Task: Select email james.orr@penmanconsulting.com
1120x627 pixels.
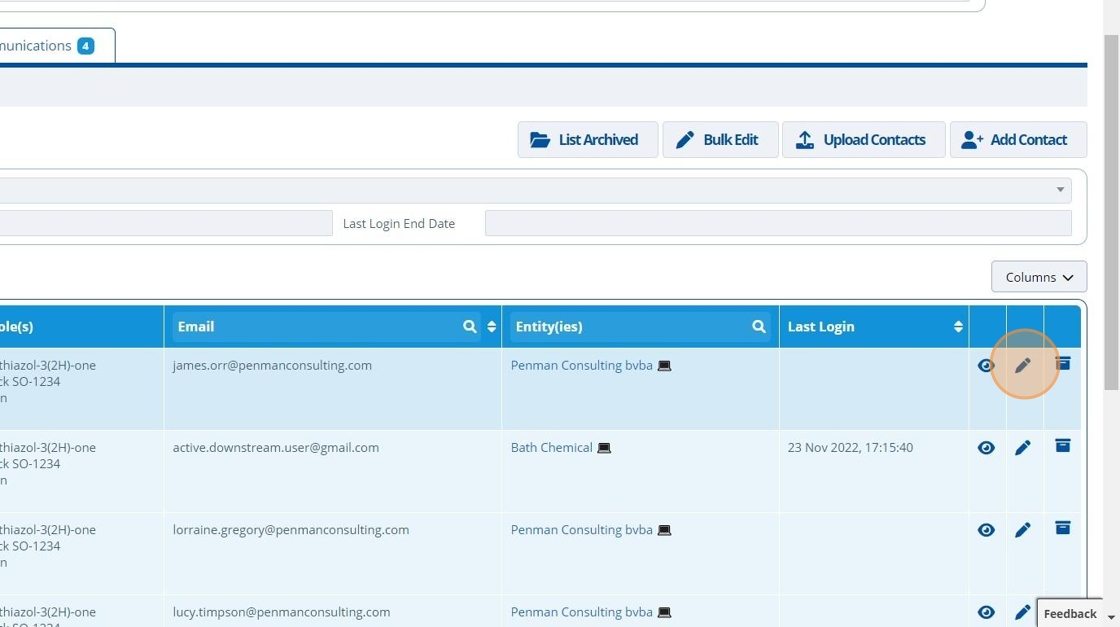Action: point(272,366)
